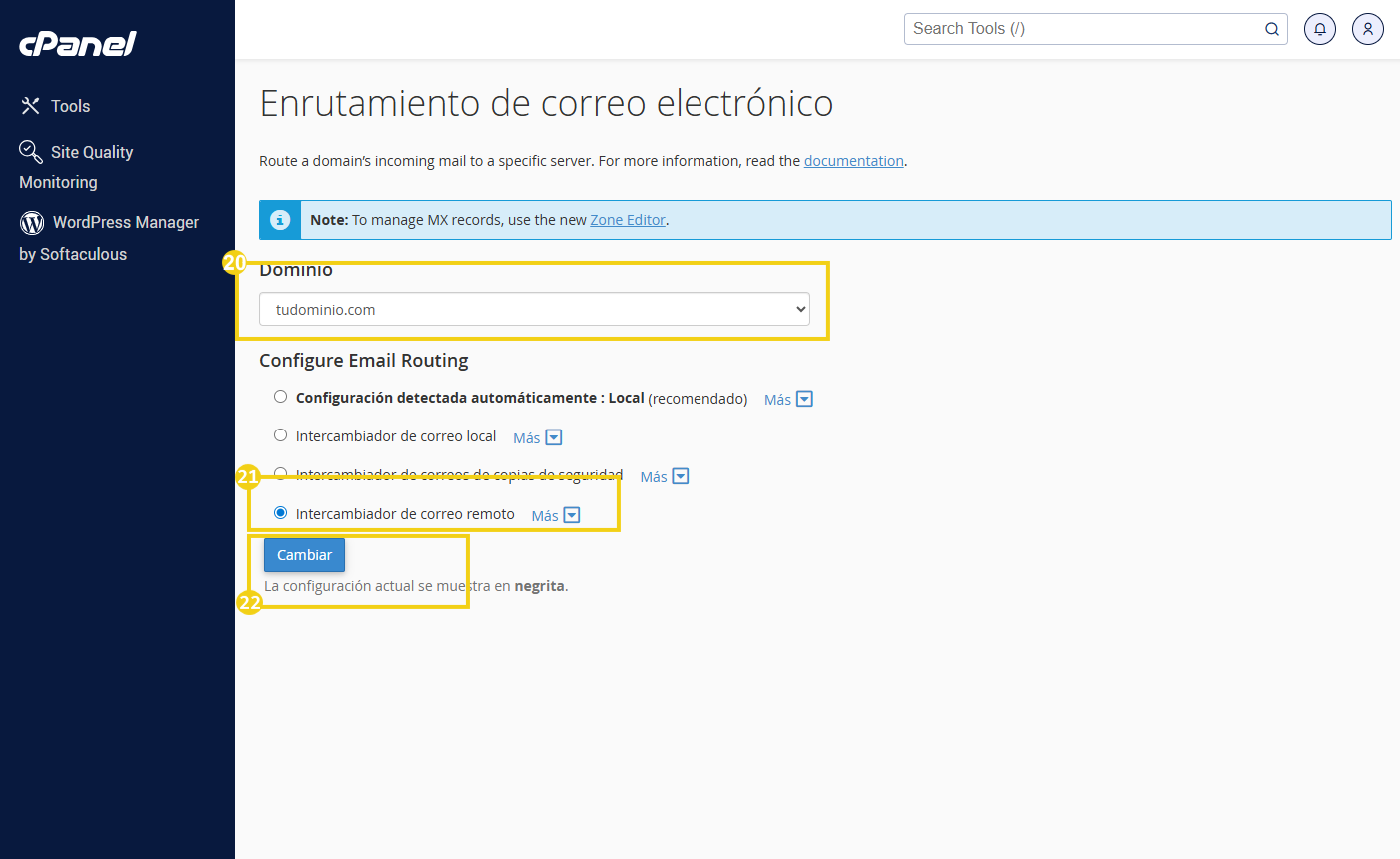Select Intercambiador de correo remoto option
Viewport: 1400px width, 859px height.
[x=281, y=513]
